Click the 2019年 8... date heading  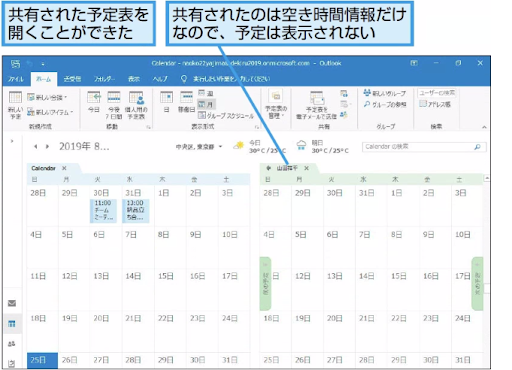84,146
